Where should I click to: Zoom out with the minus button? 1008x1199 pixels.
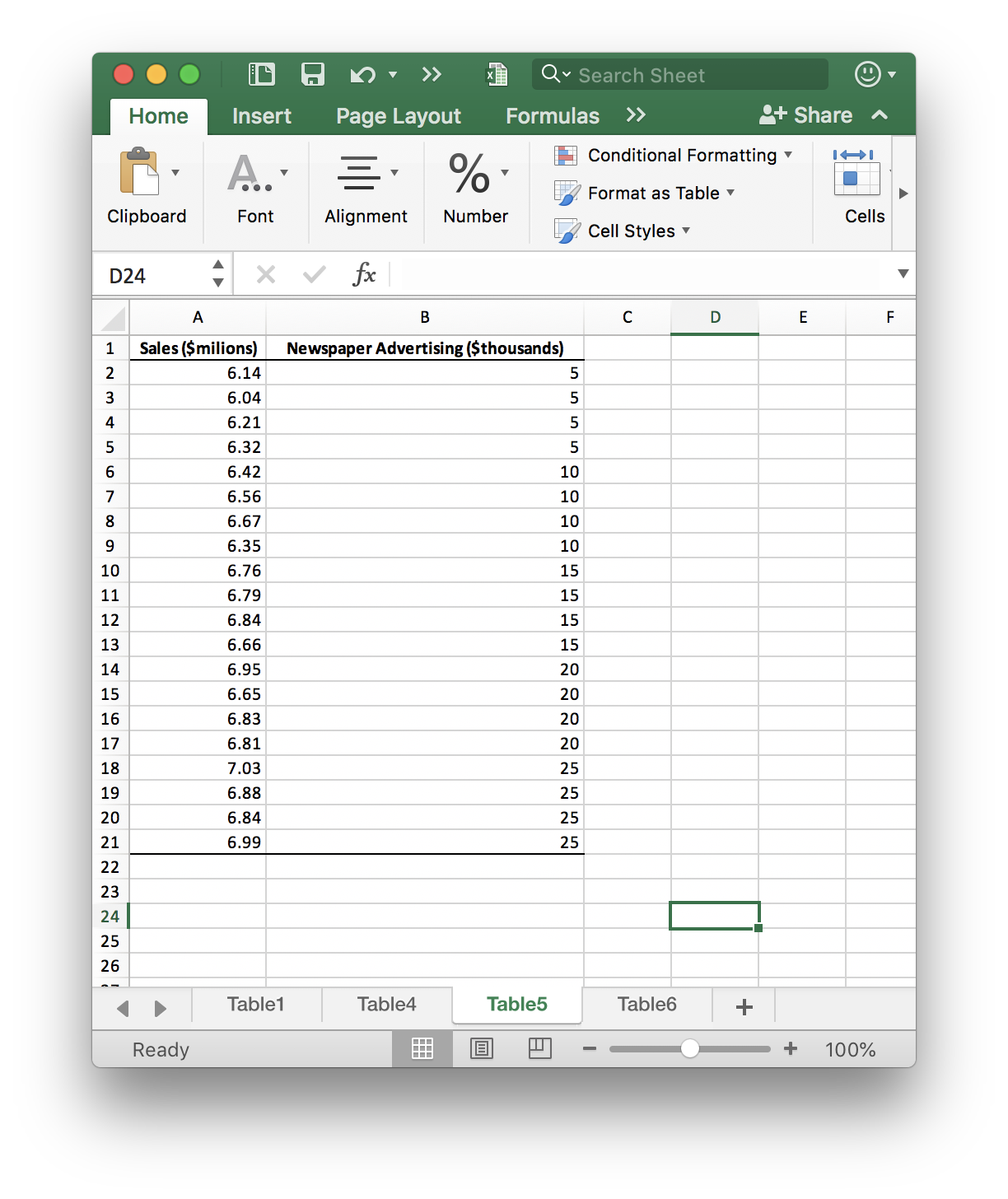(x=590, y=1048)
